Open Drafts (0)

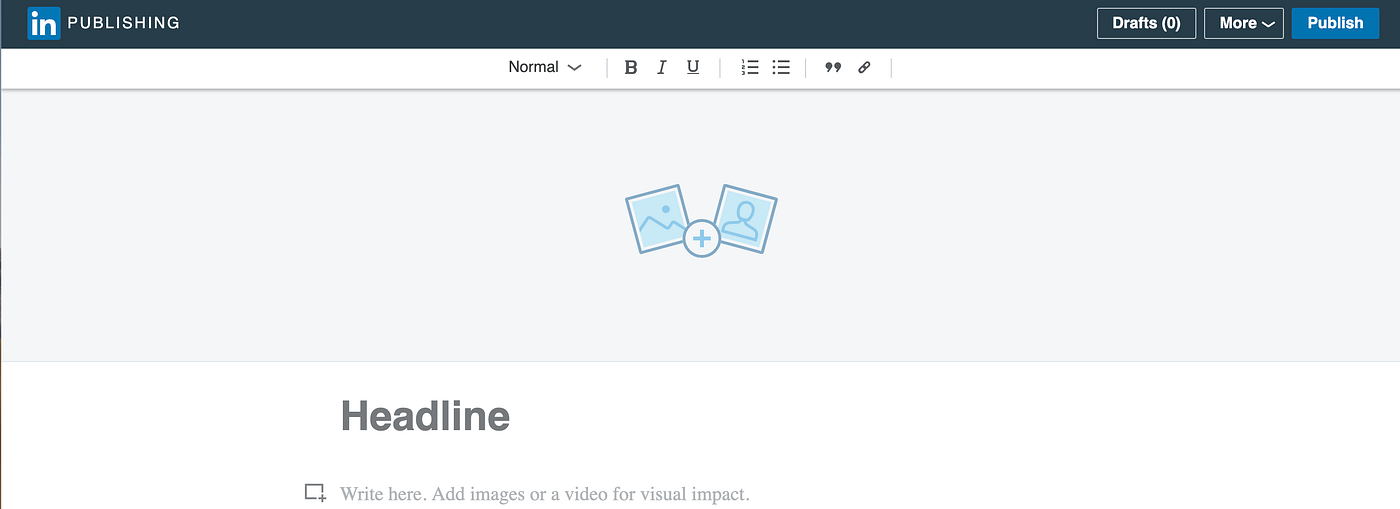coord(1146,23)
